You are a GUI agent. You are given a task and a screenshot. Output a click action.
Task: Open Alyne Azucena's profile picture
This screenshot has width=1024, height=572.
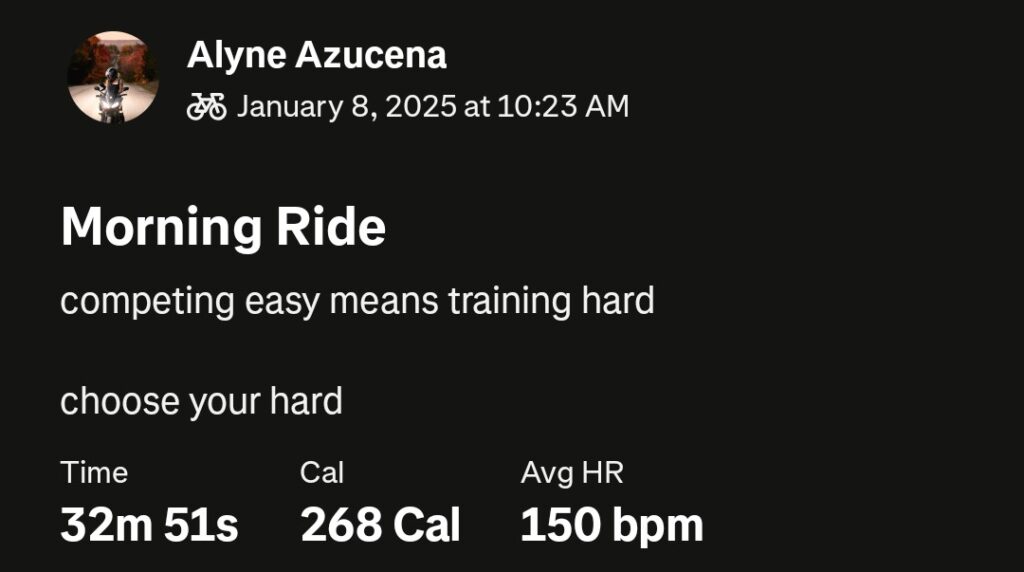pyautogui.click(x=113, y=77)
